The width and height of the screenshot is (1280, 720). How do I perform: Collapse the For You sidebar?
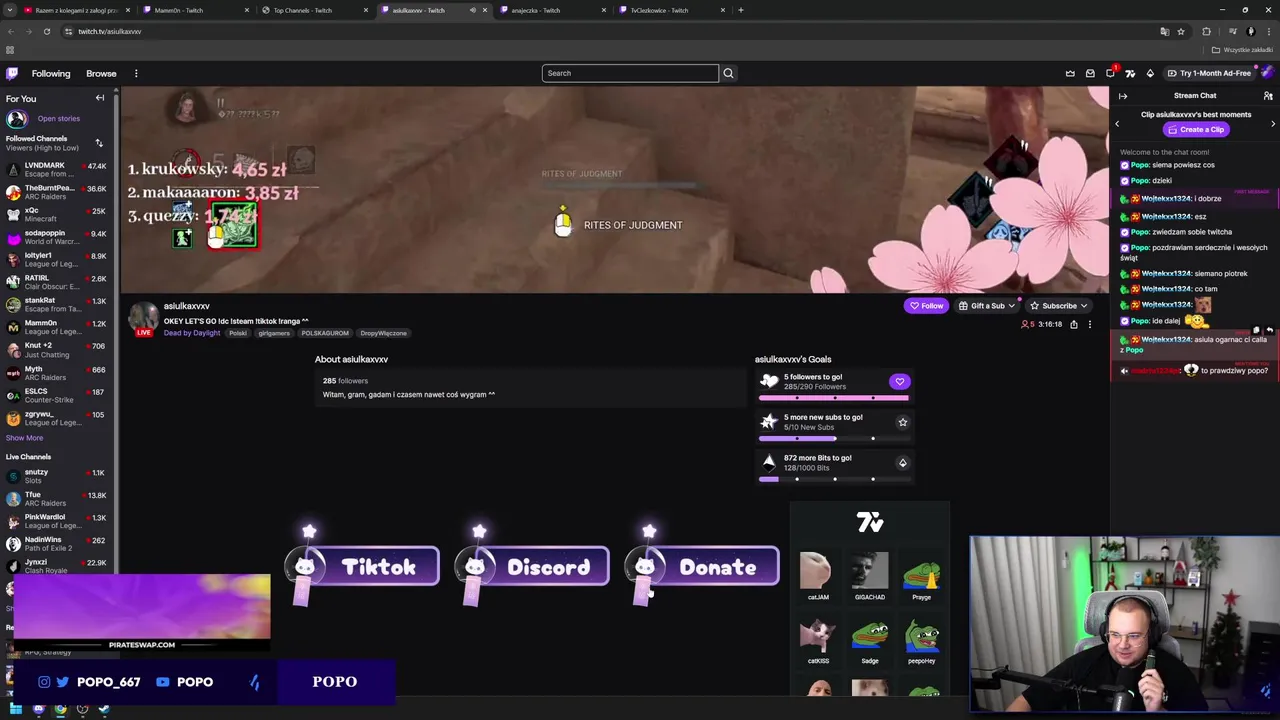click(x=100, y=98)
